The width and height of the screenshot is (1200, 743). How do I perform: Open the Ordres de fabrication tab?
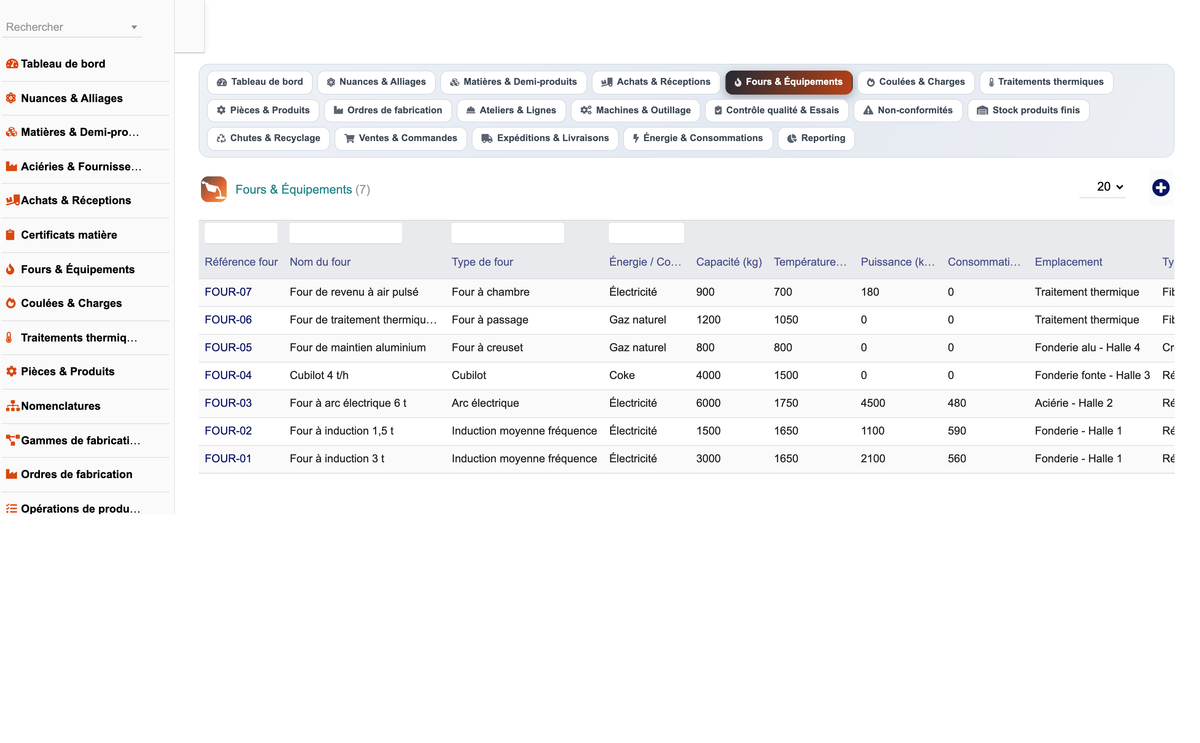coord(388,110)
